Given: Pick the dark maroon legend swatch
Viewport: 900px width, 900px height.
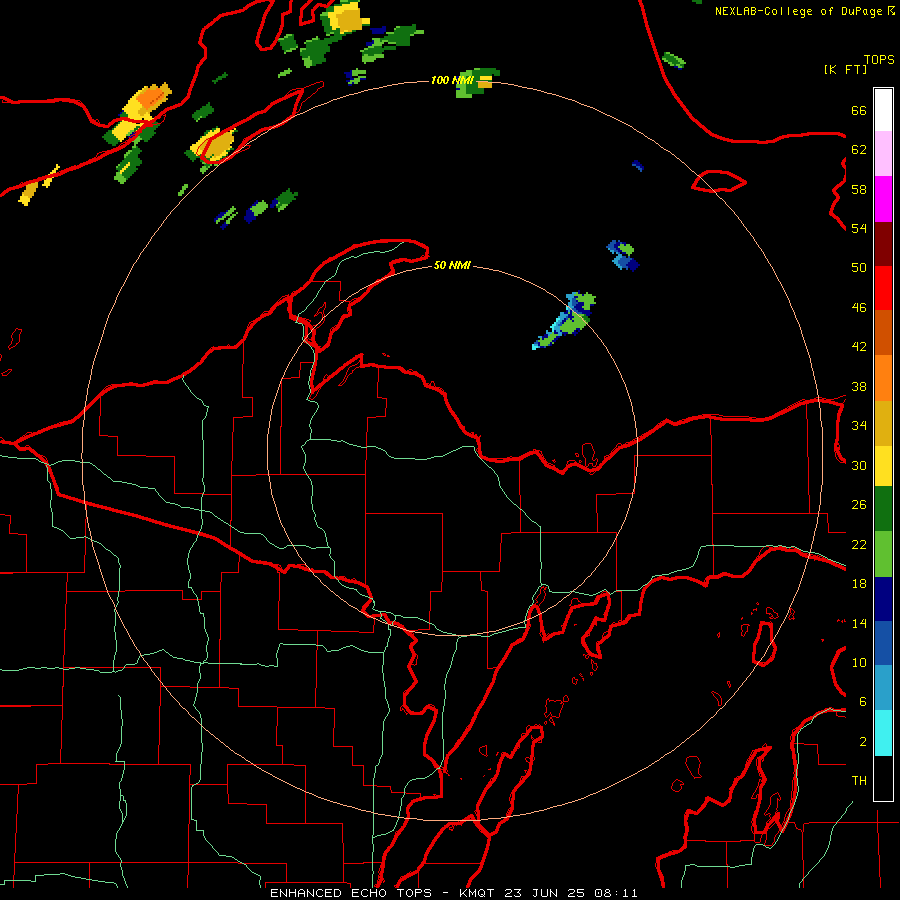Looking at the screenshot, I should (883, 243).
